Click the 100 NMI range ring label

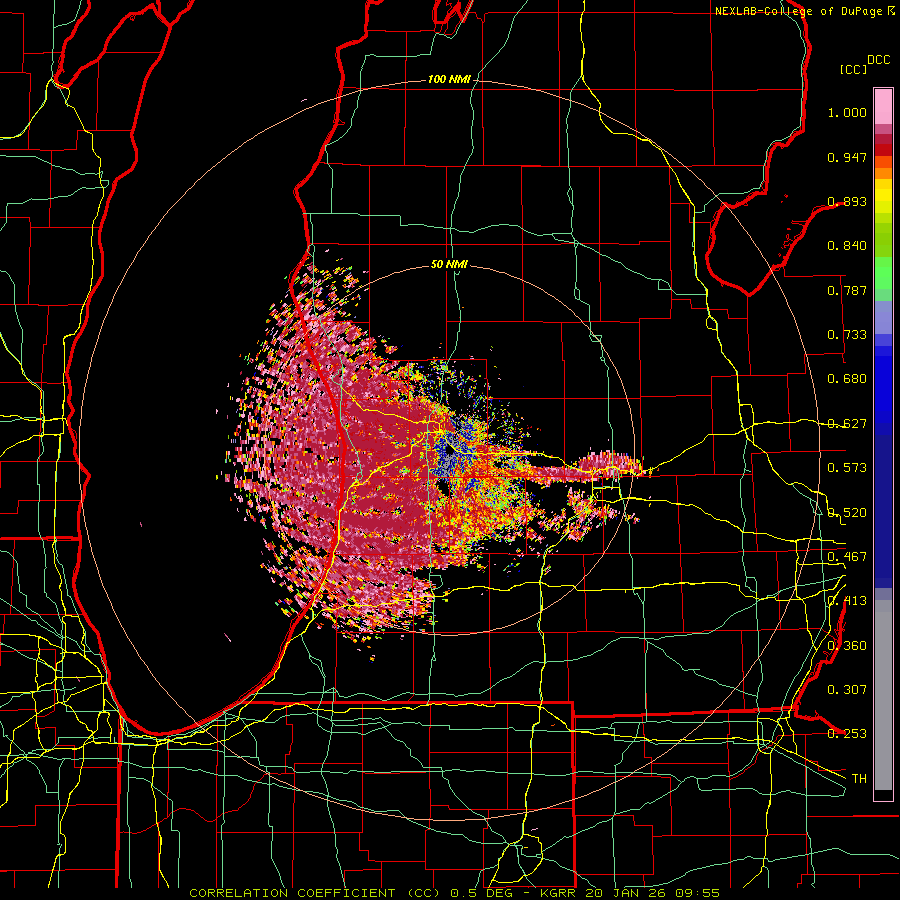(x=449, y=79)
